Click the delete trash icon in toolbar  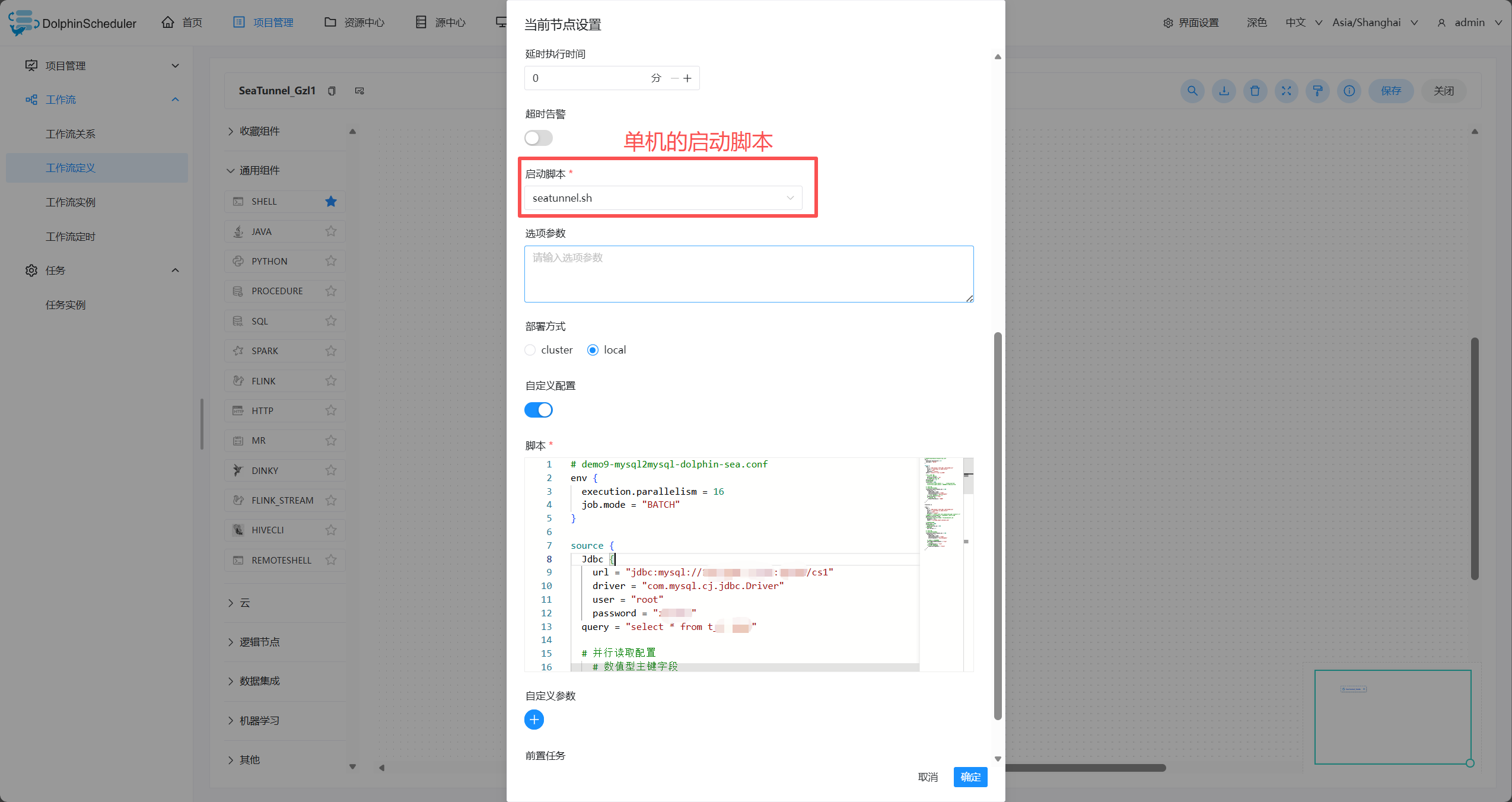pyautogui.click(x=1255, y=91)
